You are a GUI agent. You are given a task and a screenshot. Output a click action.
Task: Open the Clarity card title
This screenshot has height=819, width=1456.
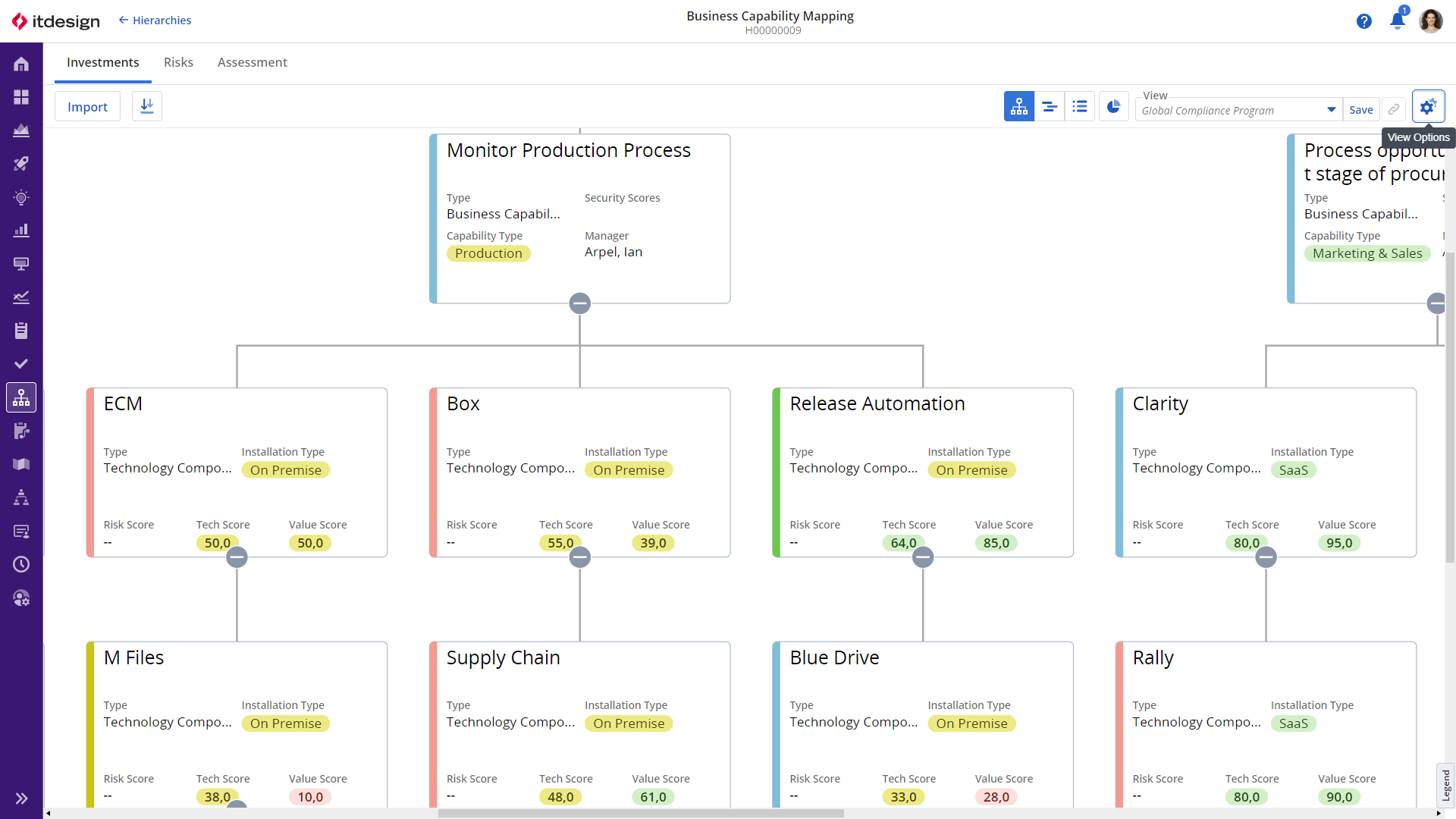coord(1160,403)
